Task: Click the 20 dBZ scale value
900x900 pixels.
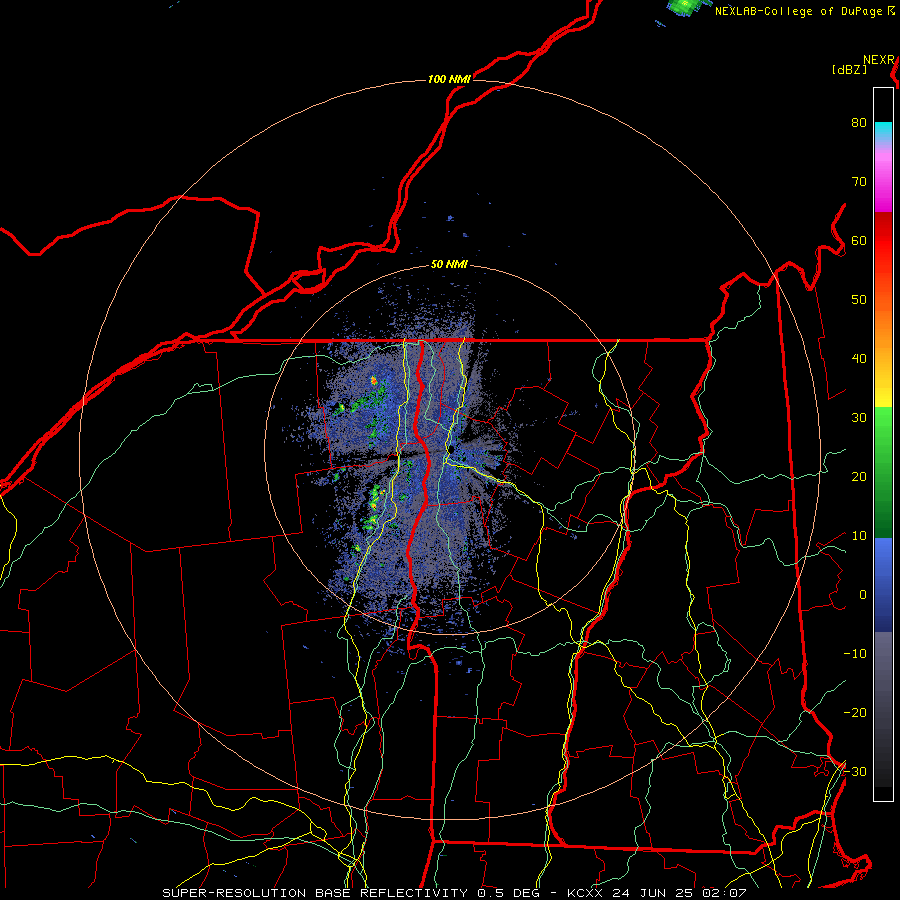Action: coord(859,477)
